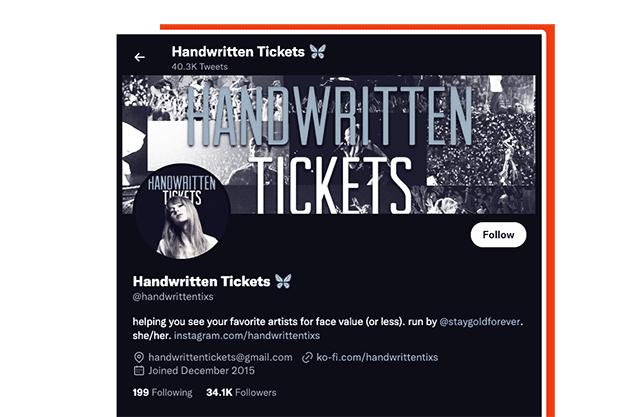The image size is (640, 417).
Task: Click the Joined December 2015 text
Action: point(201,370)
